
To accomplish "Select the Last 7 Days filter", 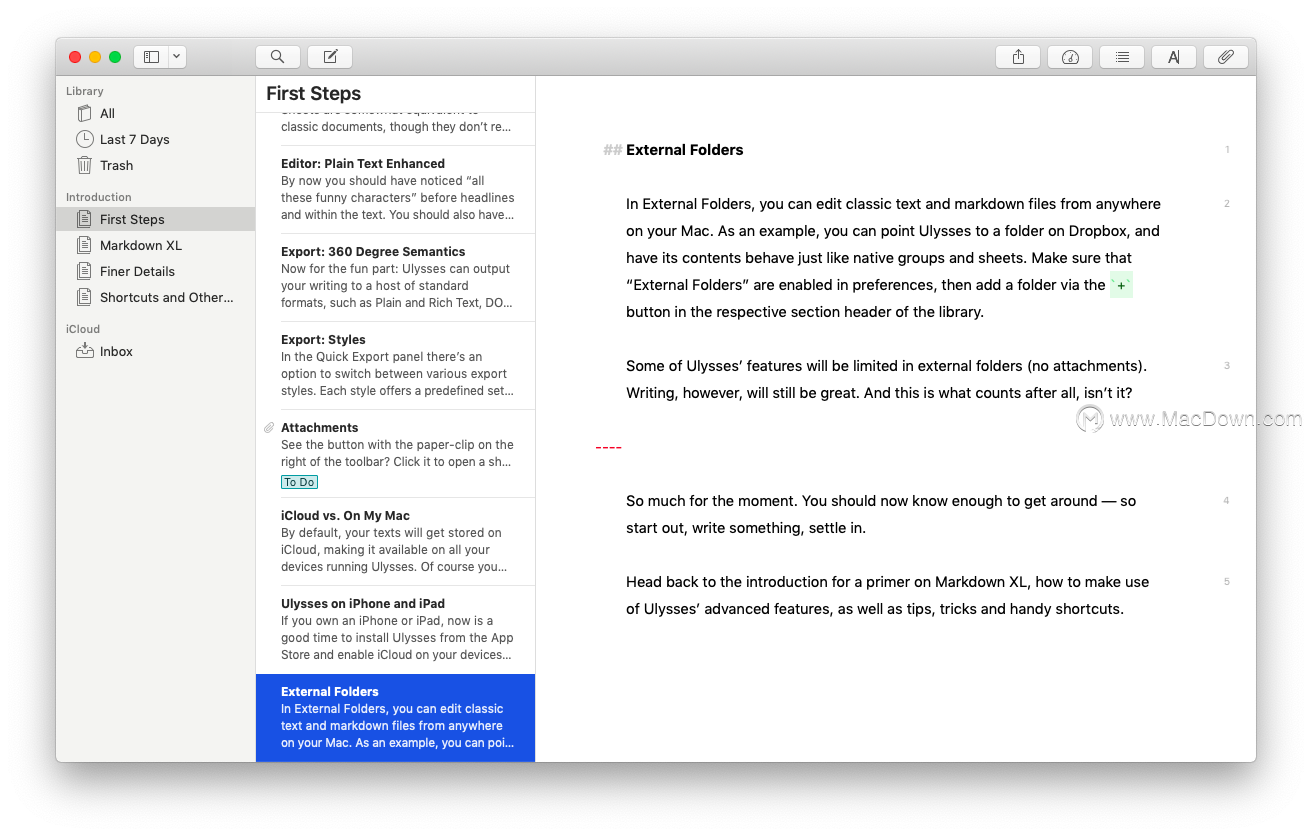I will point(155,139).
